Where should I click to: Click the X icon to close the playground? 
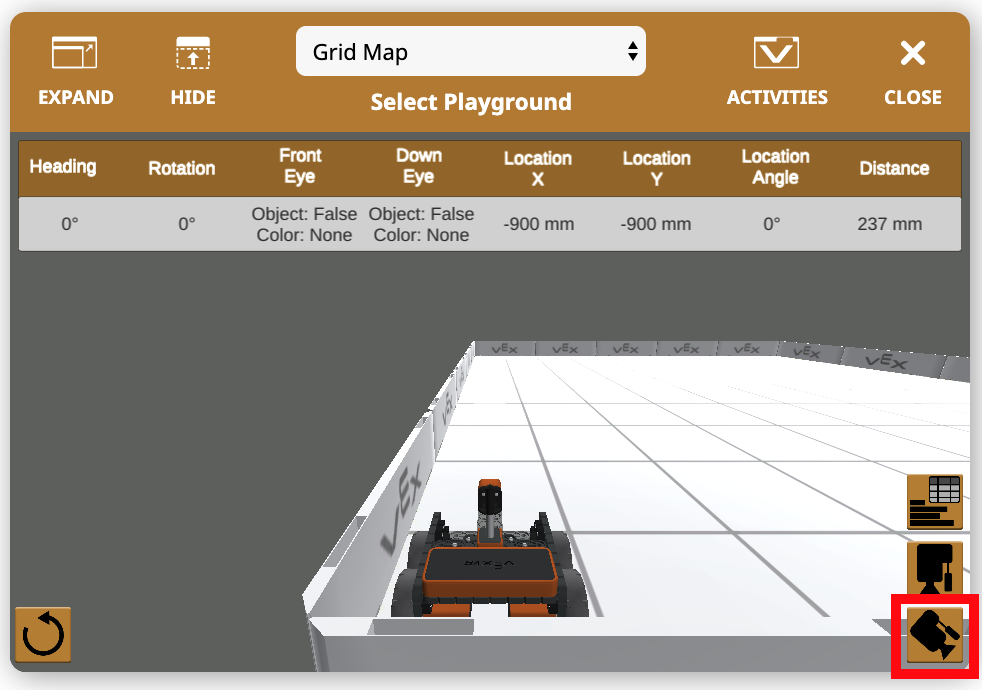click(912, 52)
